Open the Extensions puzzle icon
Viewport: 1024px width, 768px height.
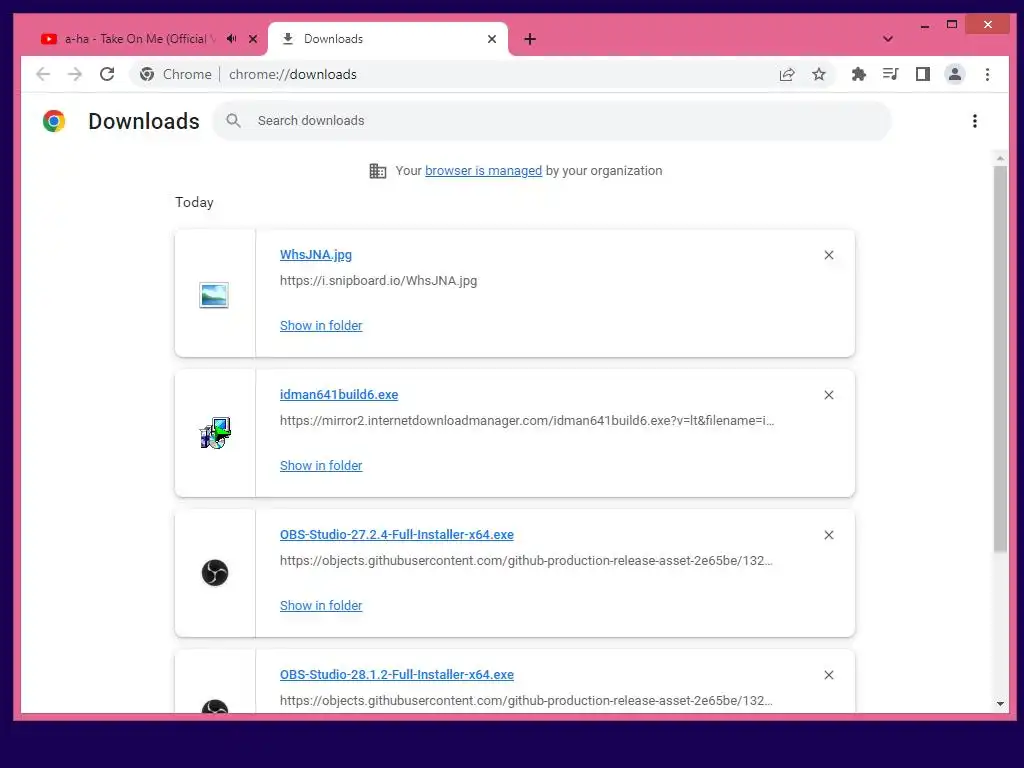[x=859, y=74]
